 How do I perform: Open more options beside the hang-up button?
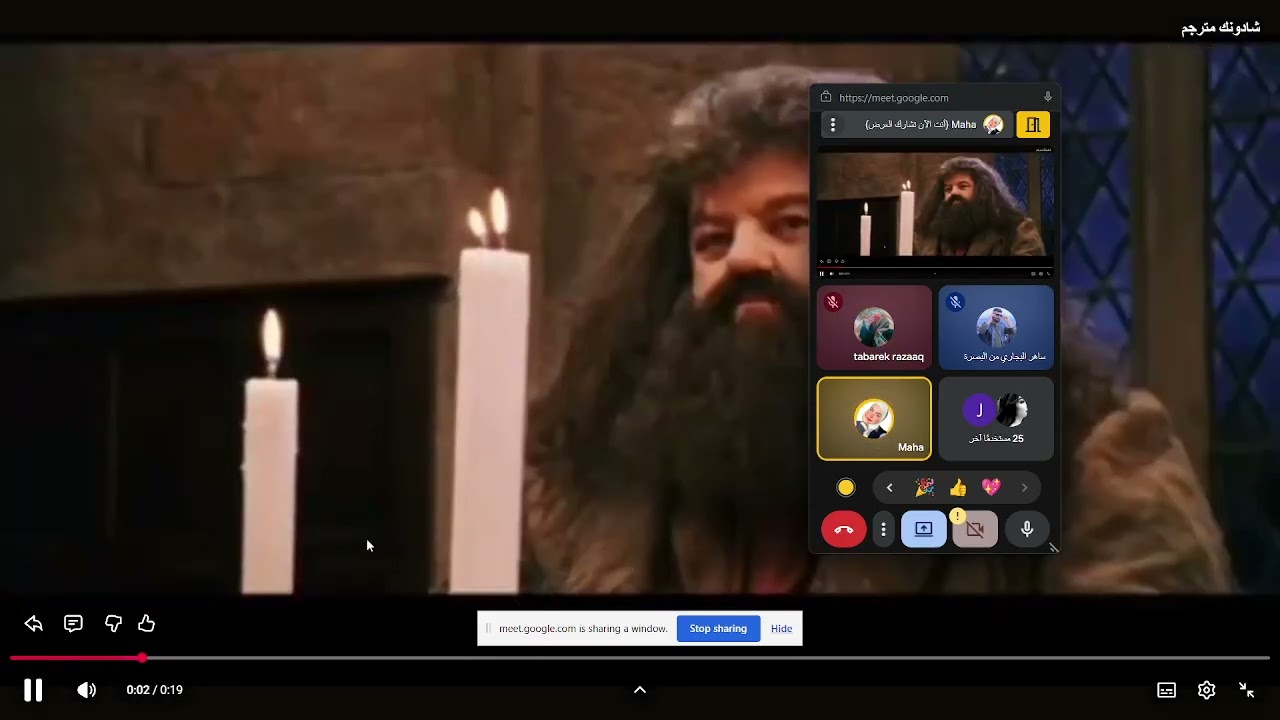coord(883,530)
